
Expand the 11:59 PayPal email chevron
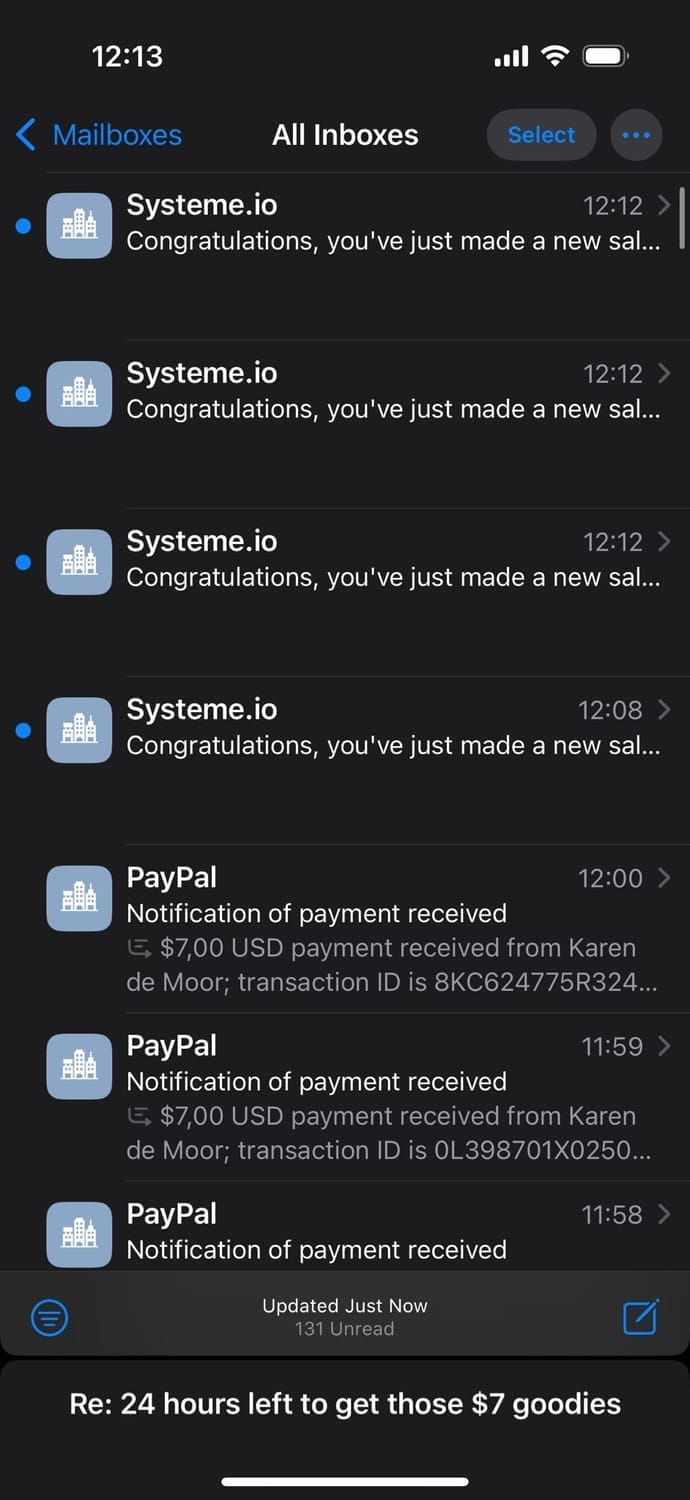pyautogui.click(x=665, y=1046)
